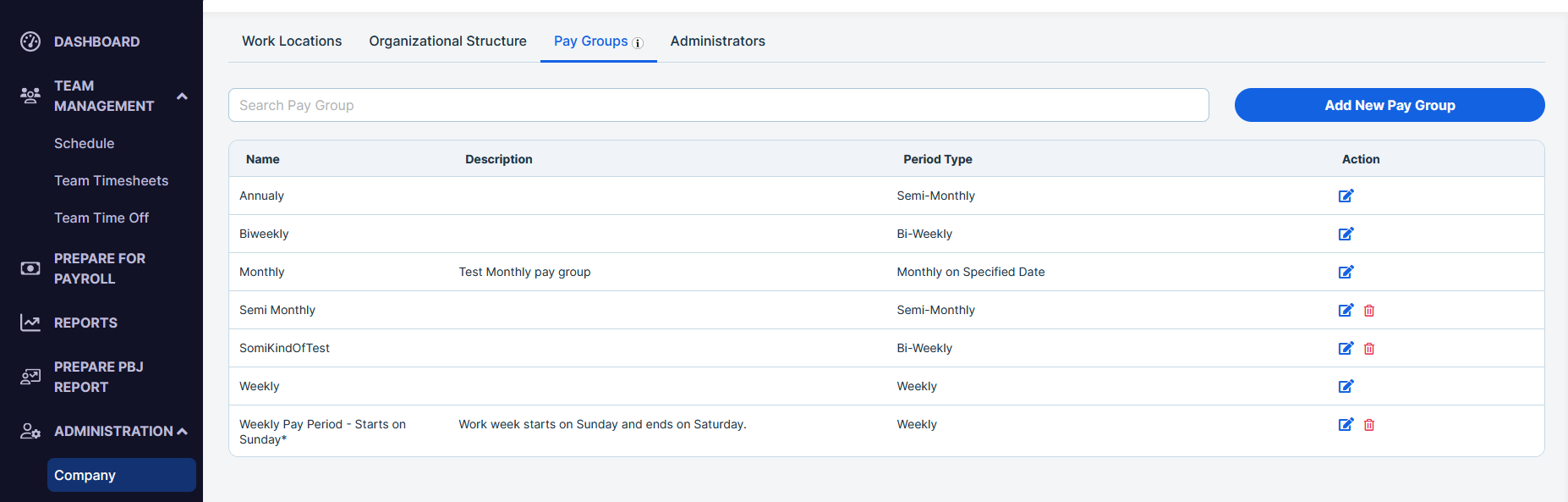
Task: Edit the Biweekly pay group
Action: 1346,234
